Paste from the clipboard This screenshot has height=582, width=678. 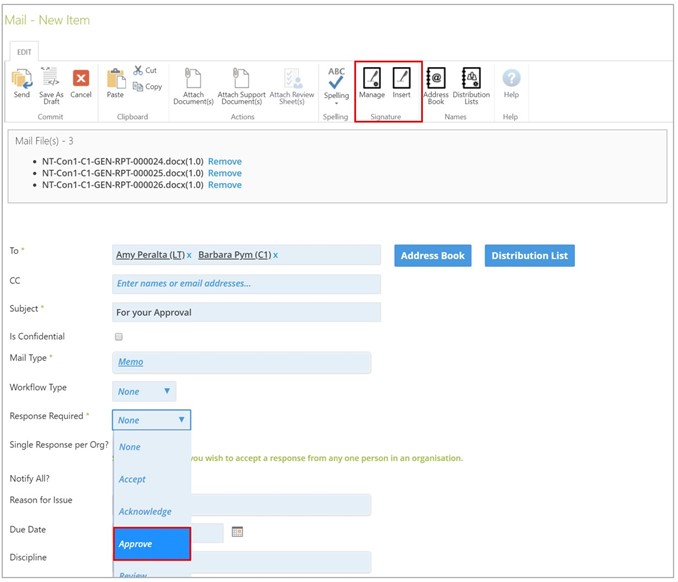[115, 83]
